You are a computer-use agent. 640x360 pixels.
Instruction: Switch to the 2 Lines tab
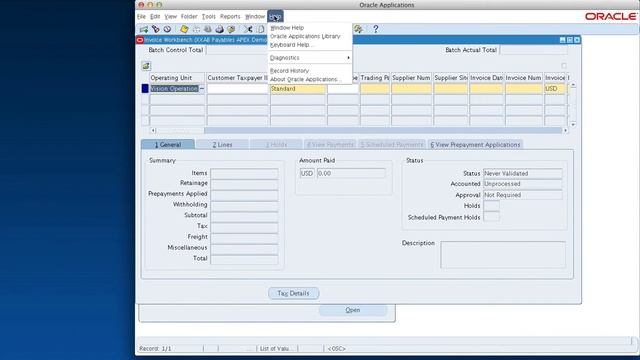coord(222,144)
